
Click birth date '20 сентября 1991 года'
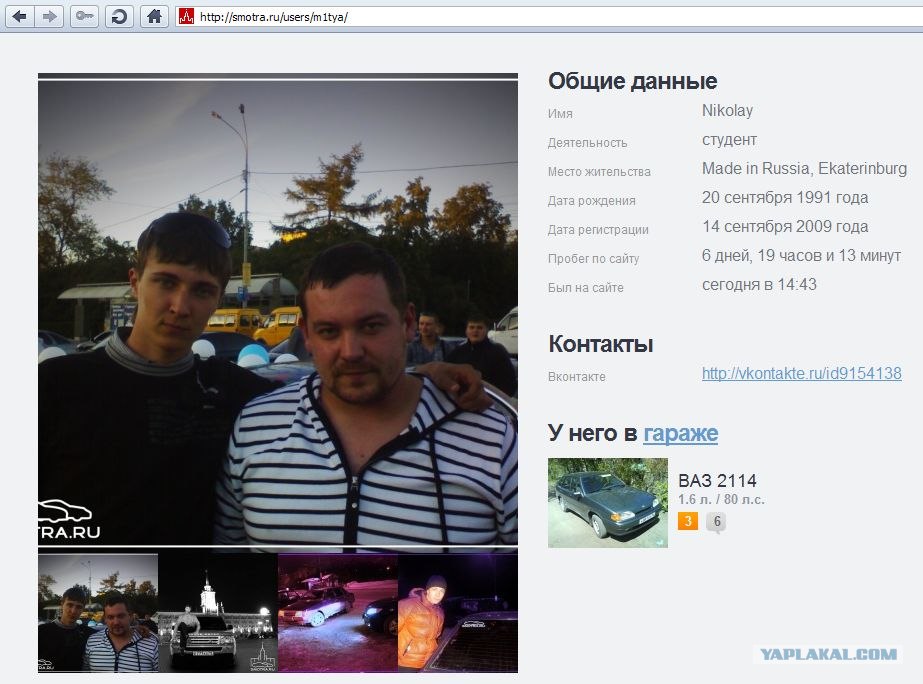785,197
